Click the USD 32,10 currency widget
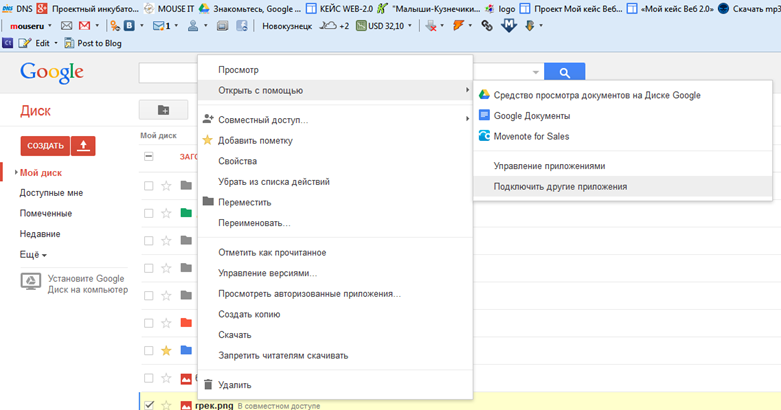The image size is (781, 410). [381, 26]
